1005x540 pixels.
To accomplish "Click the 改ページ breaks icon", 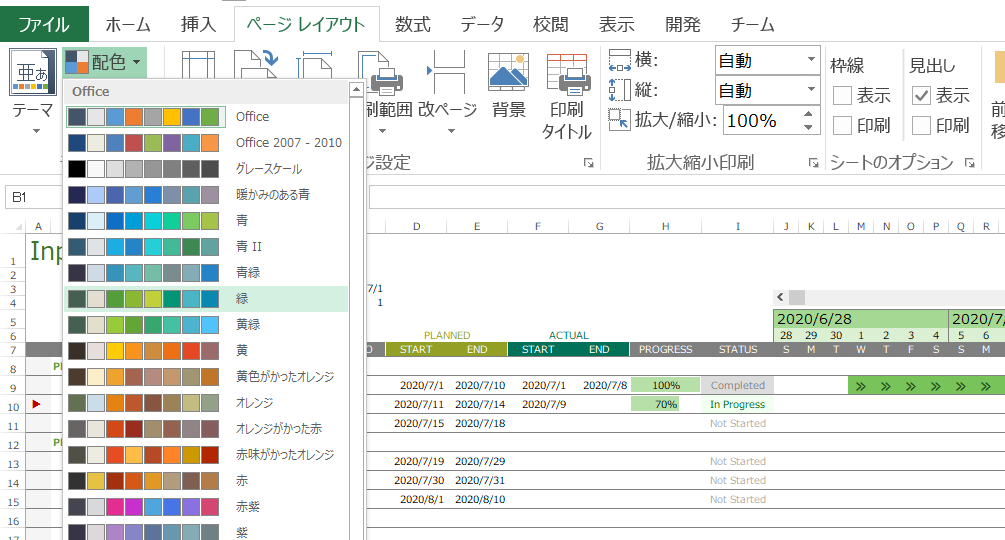I will (447, 72).
